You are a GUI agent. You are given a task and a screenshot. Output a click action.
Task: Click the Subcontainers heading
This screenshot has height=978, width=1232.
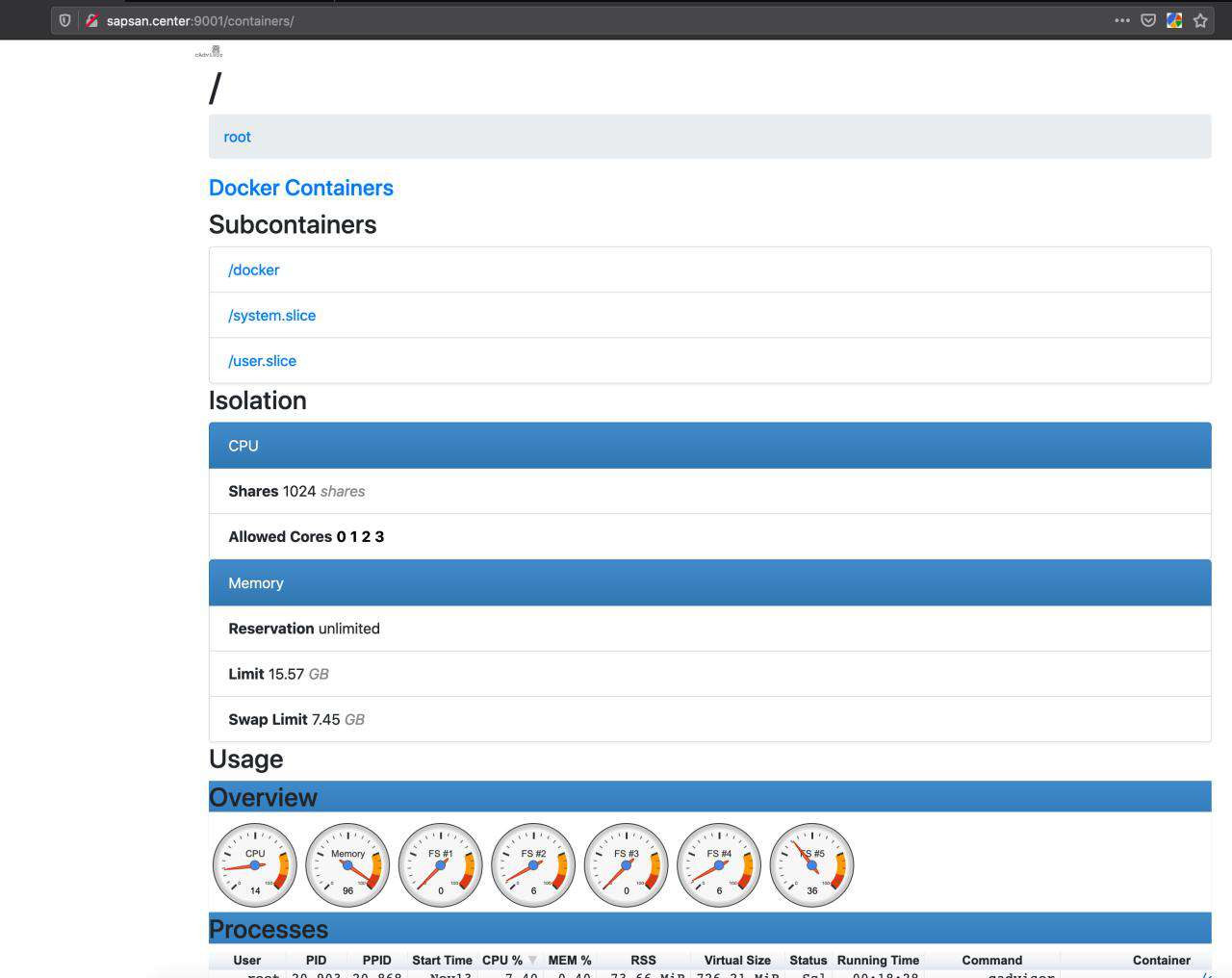[x=293, y=224]
